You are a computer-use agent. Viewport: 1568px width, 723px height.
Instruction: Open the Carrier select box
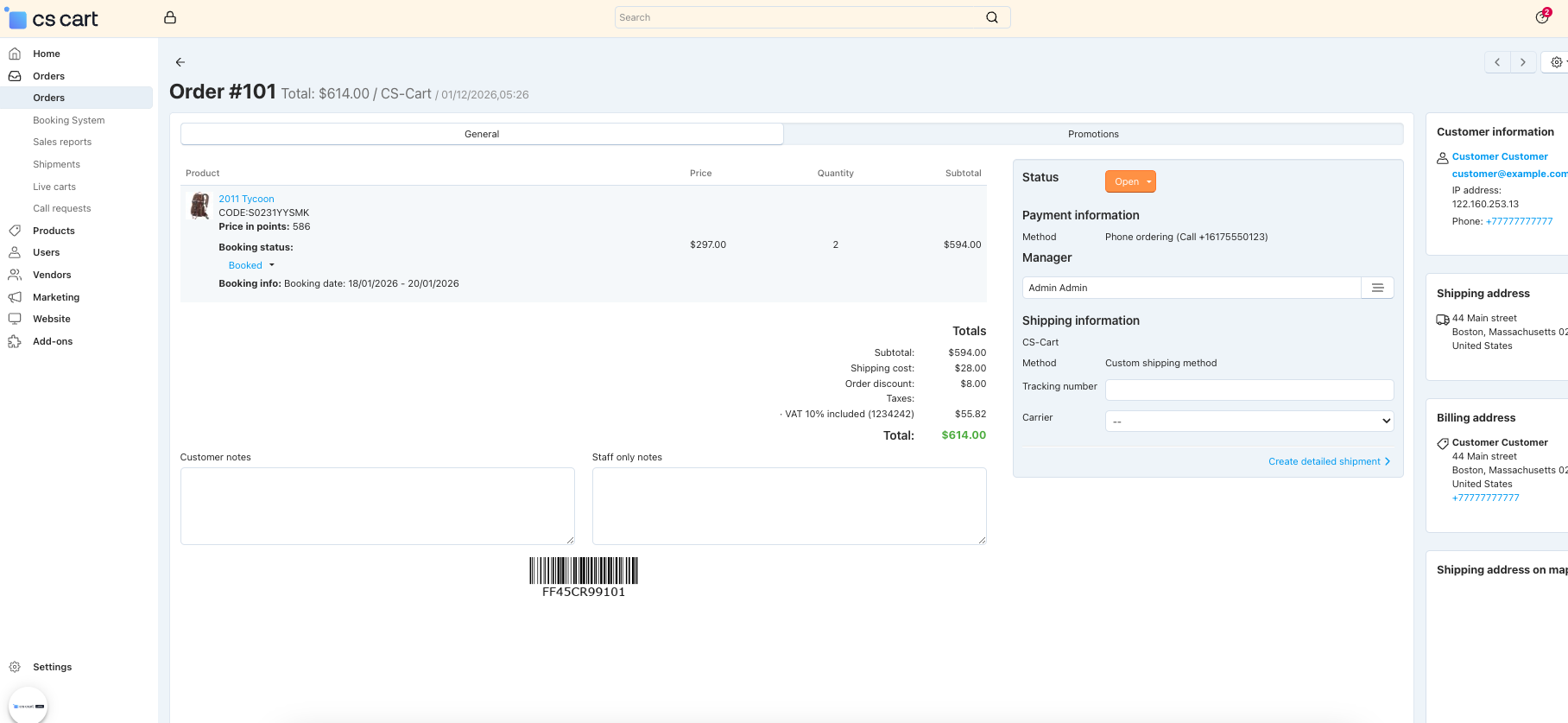point(1249,422)
